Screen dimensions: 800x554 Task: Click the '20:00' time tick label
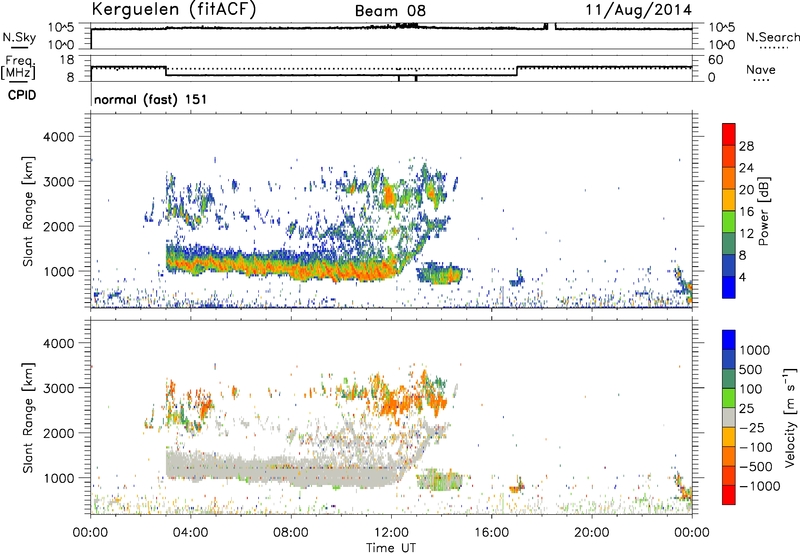coord(592,533)
